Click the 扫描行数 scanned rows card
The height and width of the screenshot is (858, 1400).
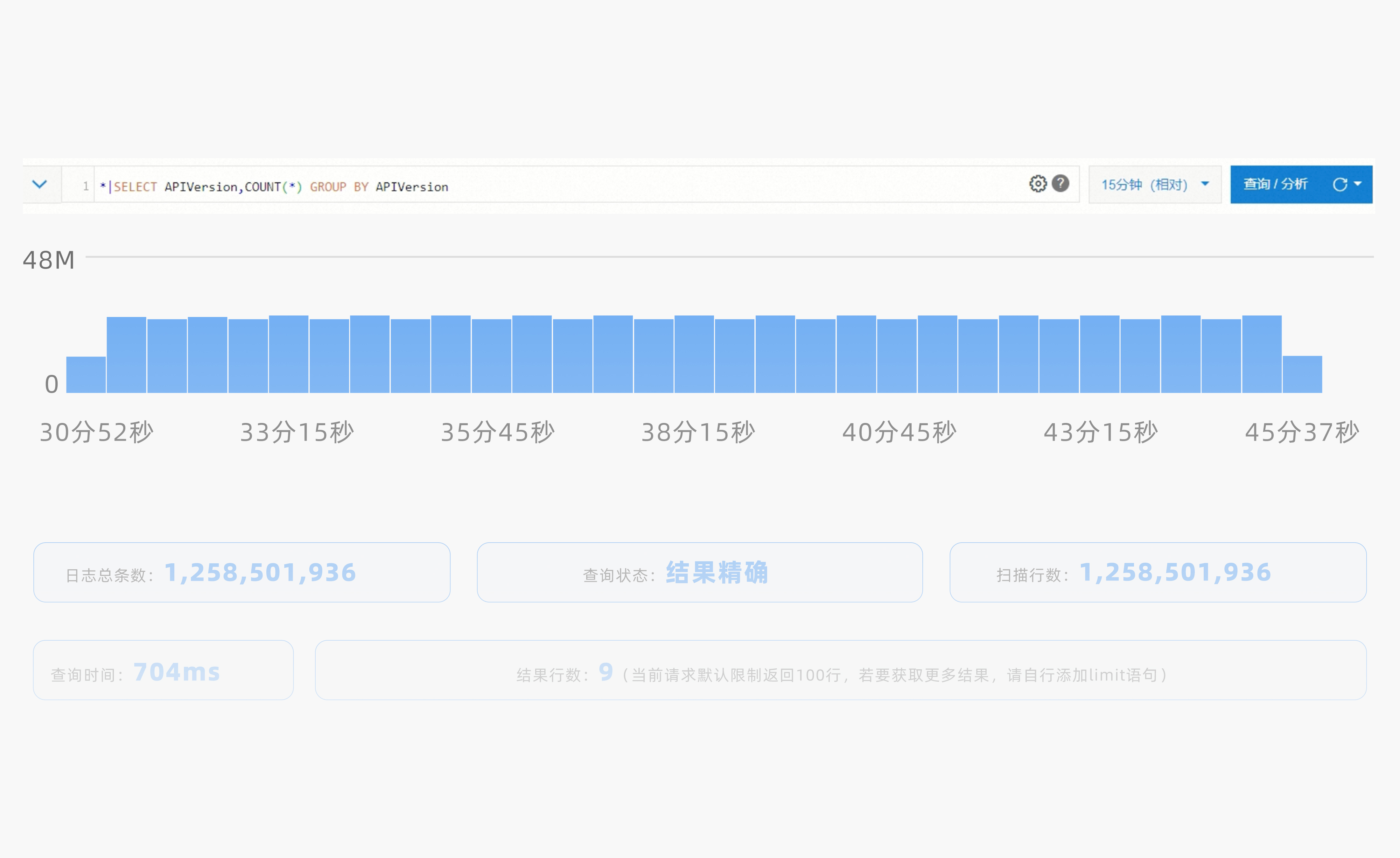(1158, 572)
